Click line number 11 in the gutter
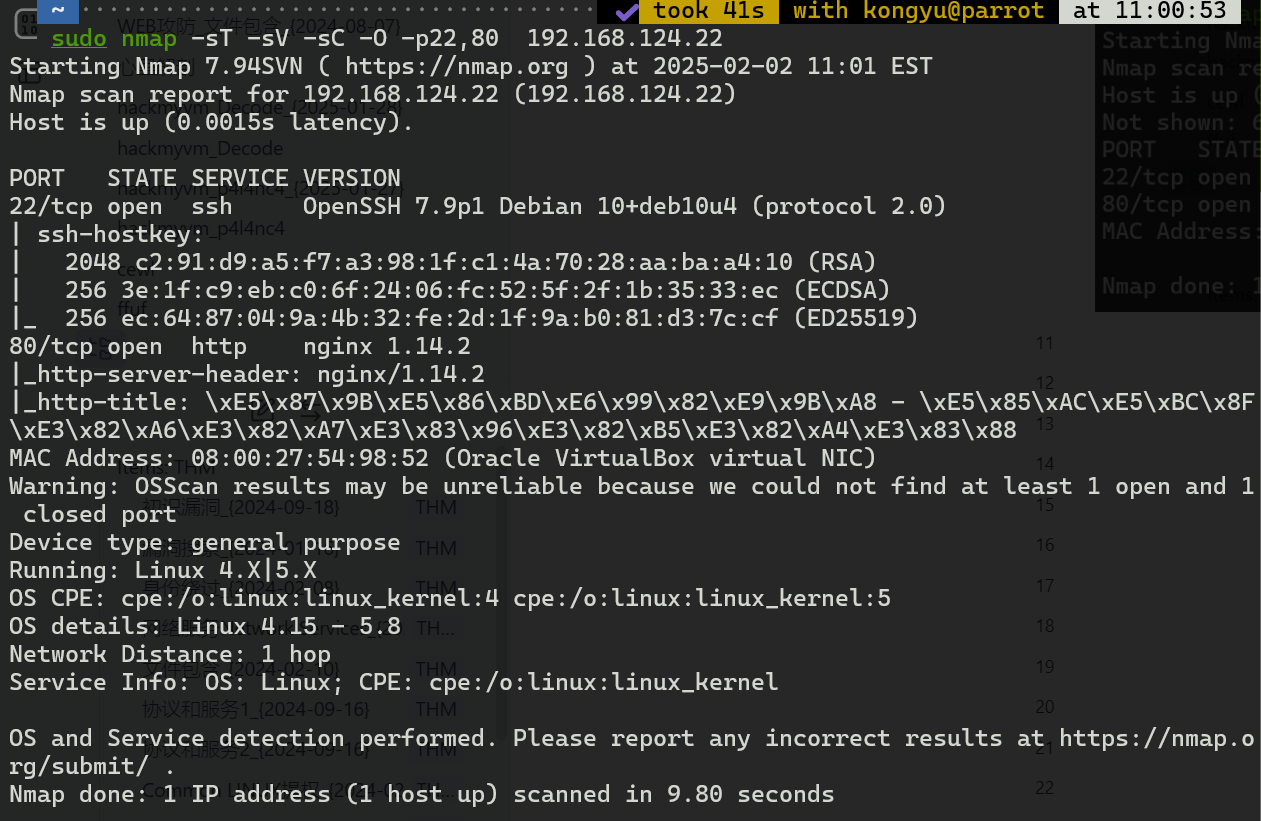Image resolution: width=1261 pixels, height=821 pixels. (1045, 343)
